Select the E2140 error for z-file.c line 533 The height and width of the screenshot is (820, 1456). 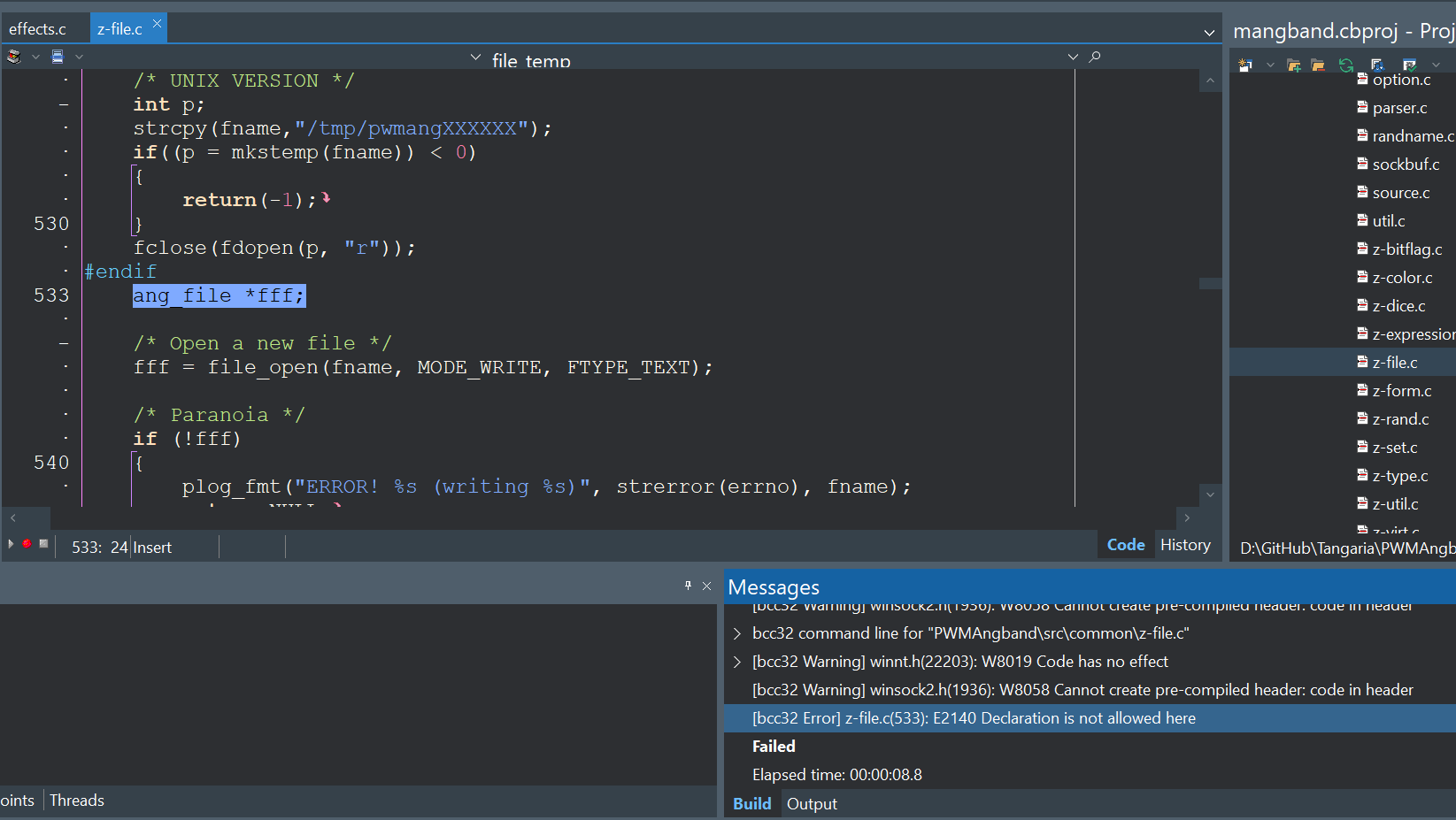point(974,717)
